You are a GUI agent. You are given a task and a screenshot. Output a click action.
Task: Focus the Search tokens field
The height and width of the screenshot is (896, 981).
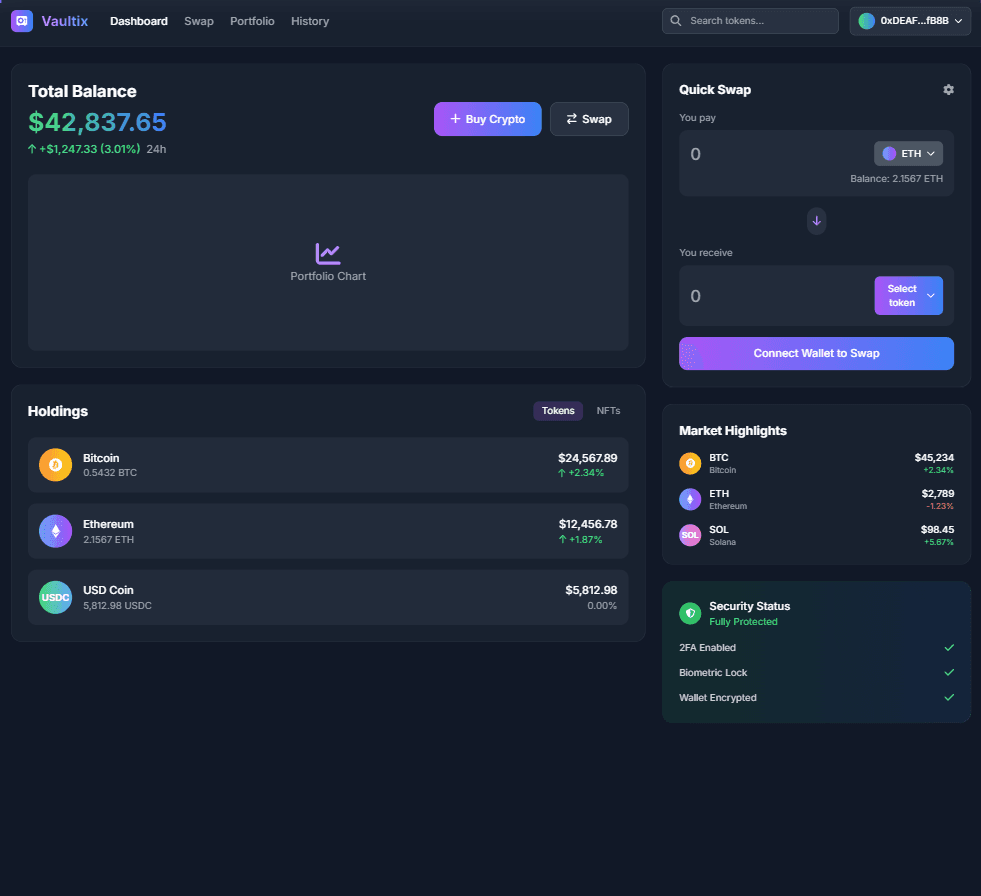click(x=750, y=21)
